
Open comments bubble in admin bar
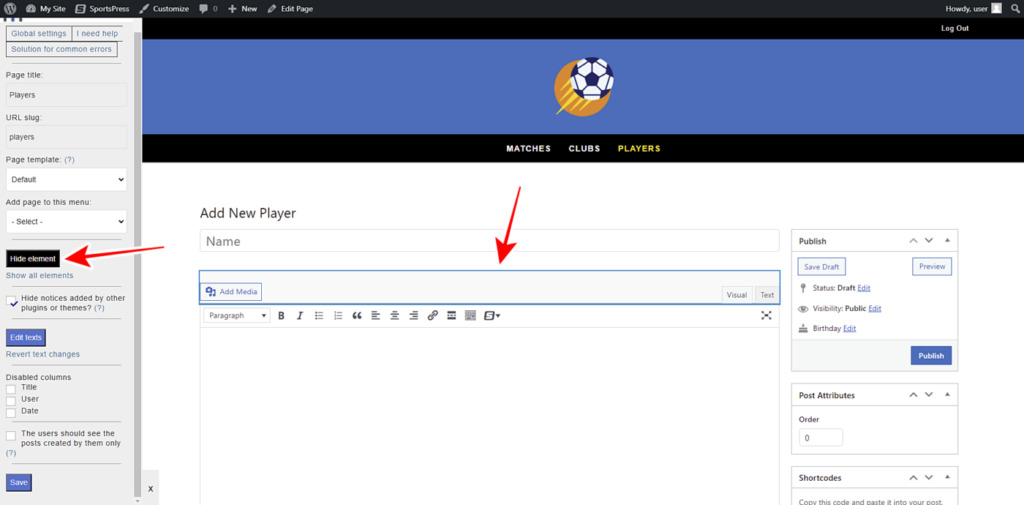208,8
